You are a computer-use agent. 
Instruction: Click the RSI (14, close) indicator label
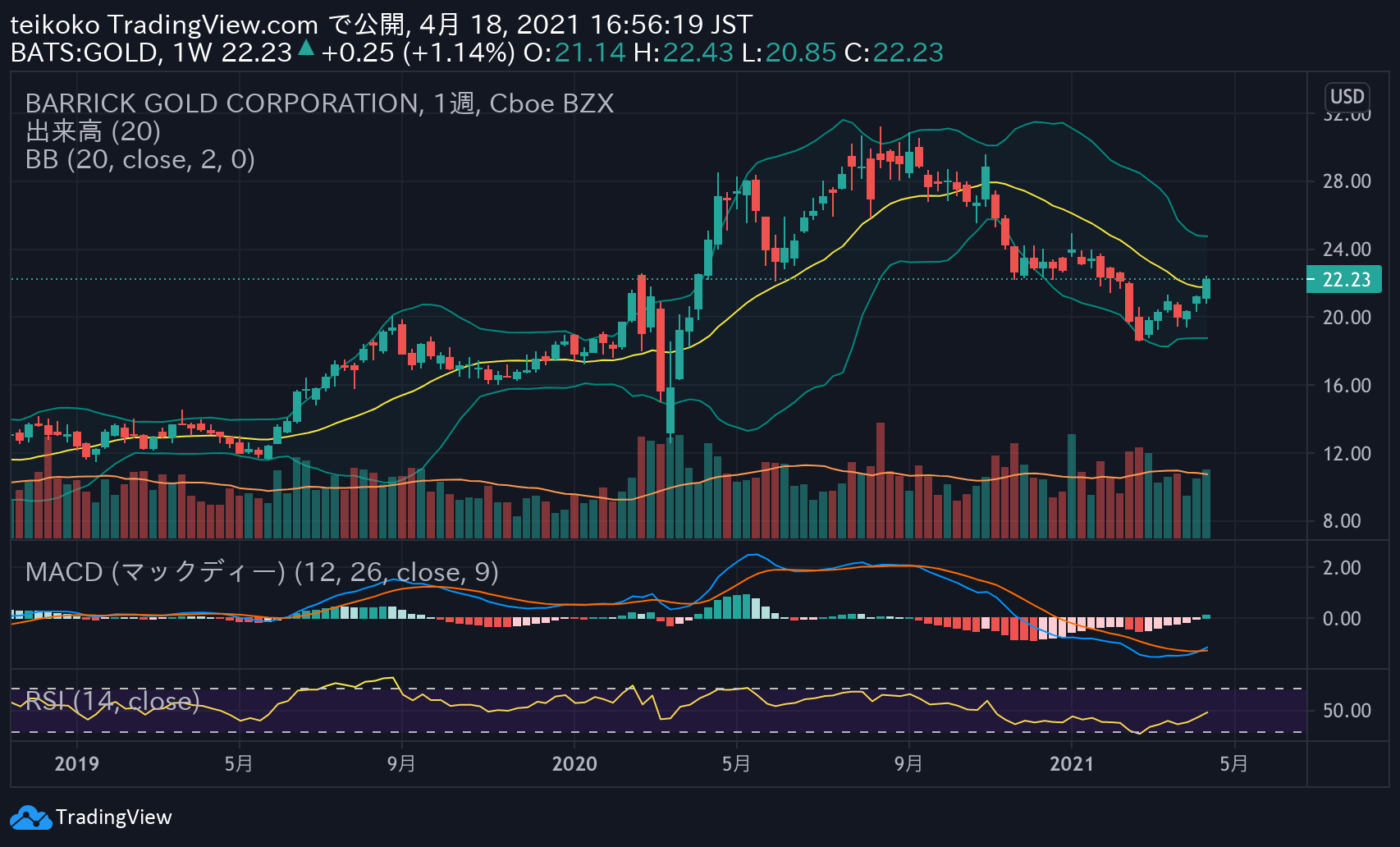(x=112, y=701)
